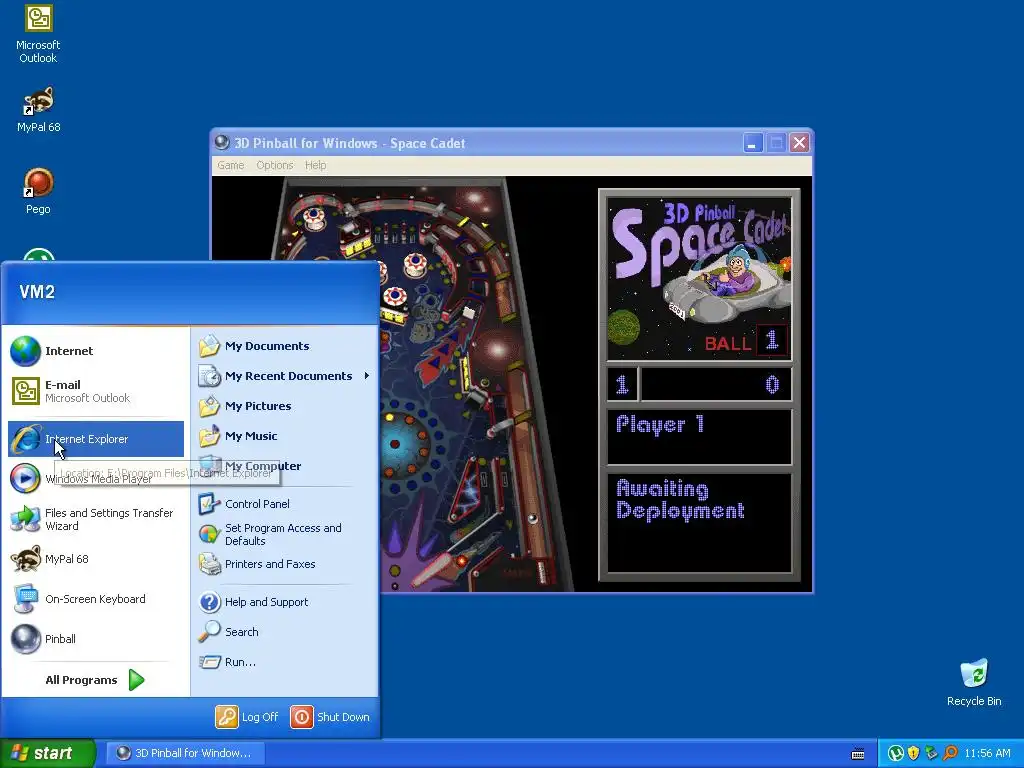Click the 'Awaiting Deployment' message panel
The width and height of the screenshot is (1024, 768).
click(x=699, y=522)
